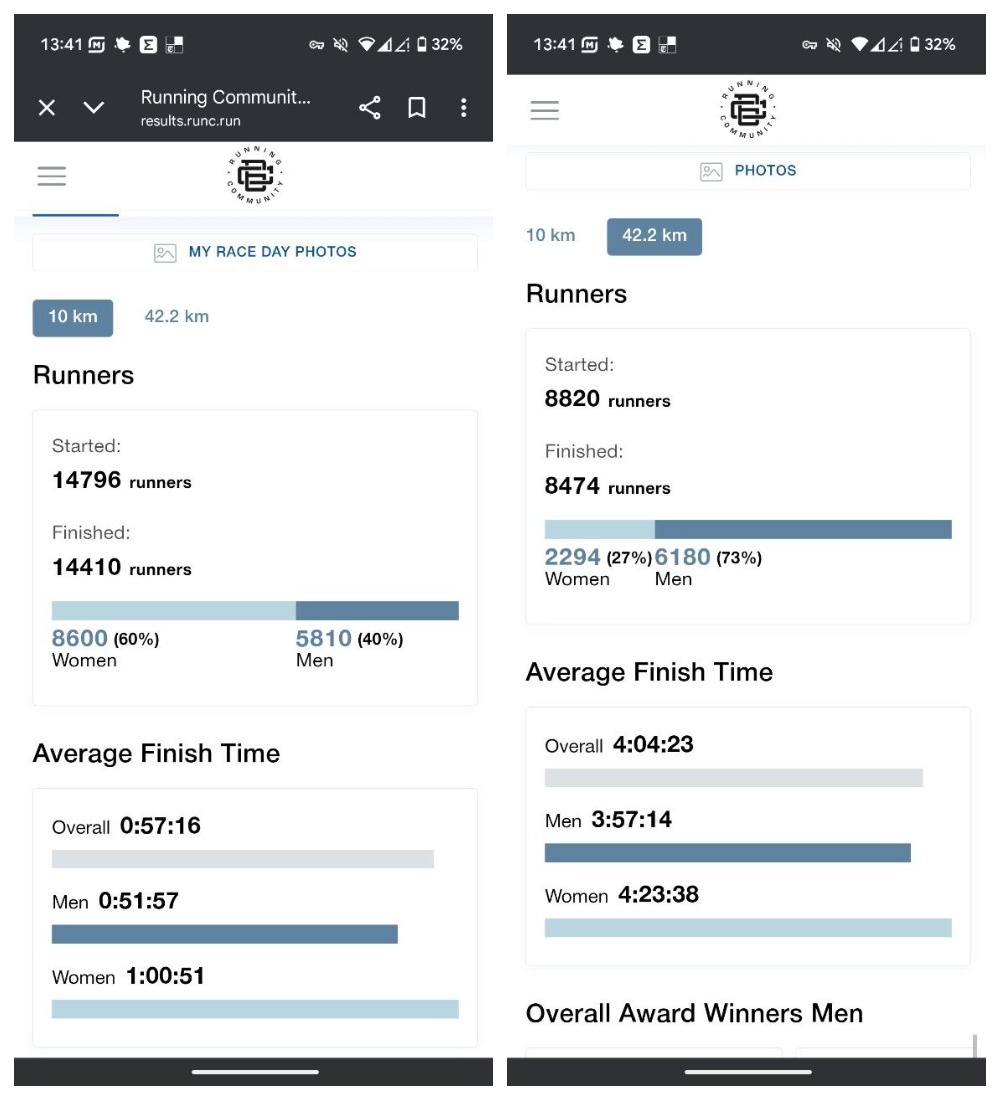Screen dimensions: 1000x1100
Task: Click the Men 3:57:14 time
Action: click(632, 819)
